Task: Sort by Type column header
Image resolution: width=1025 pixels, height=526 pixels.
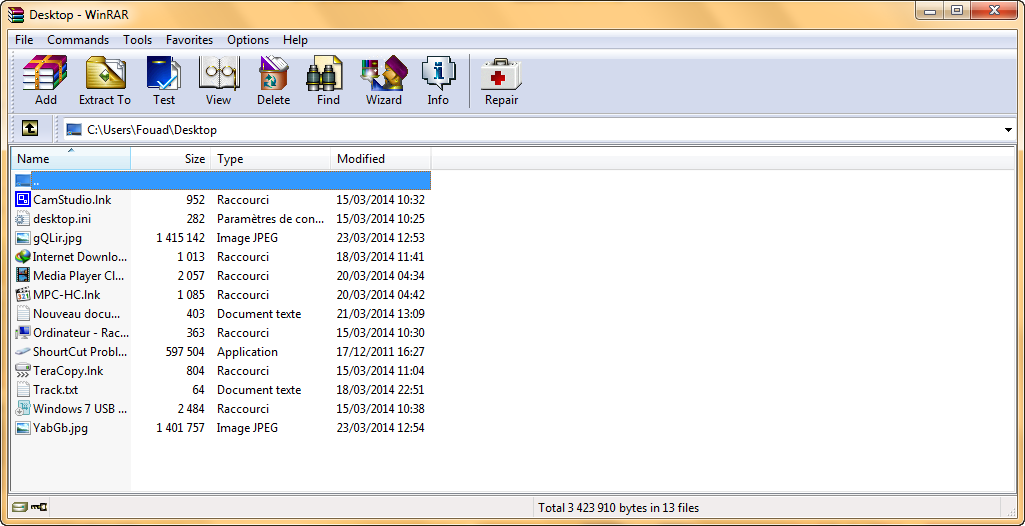Action: (x=271, y=158)
